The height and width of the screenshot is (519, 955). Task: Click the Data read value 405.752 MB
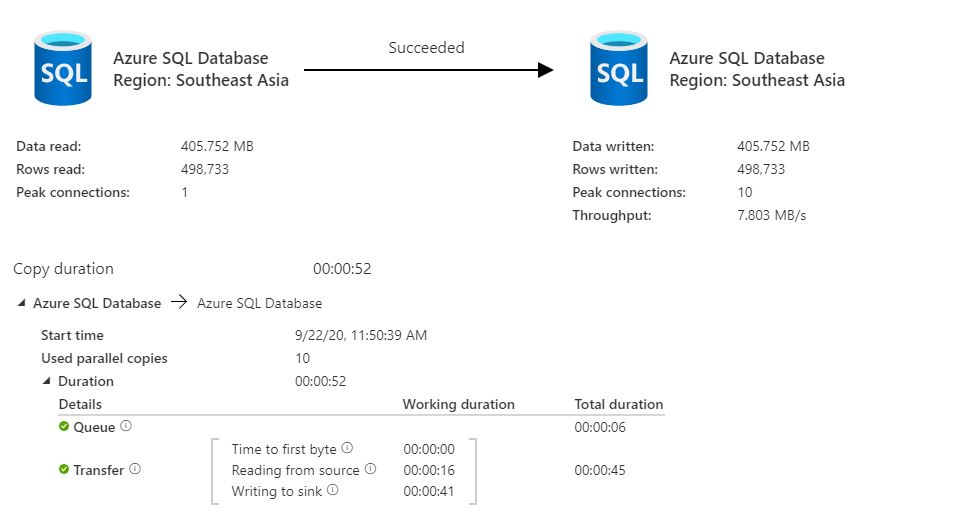point(217,146)
